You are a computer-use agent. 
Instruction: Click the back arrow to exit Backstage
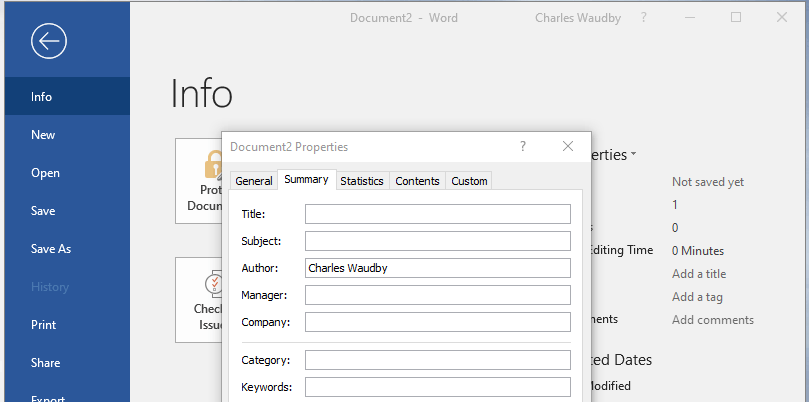tap(49, 41)
